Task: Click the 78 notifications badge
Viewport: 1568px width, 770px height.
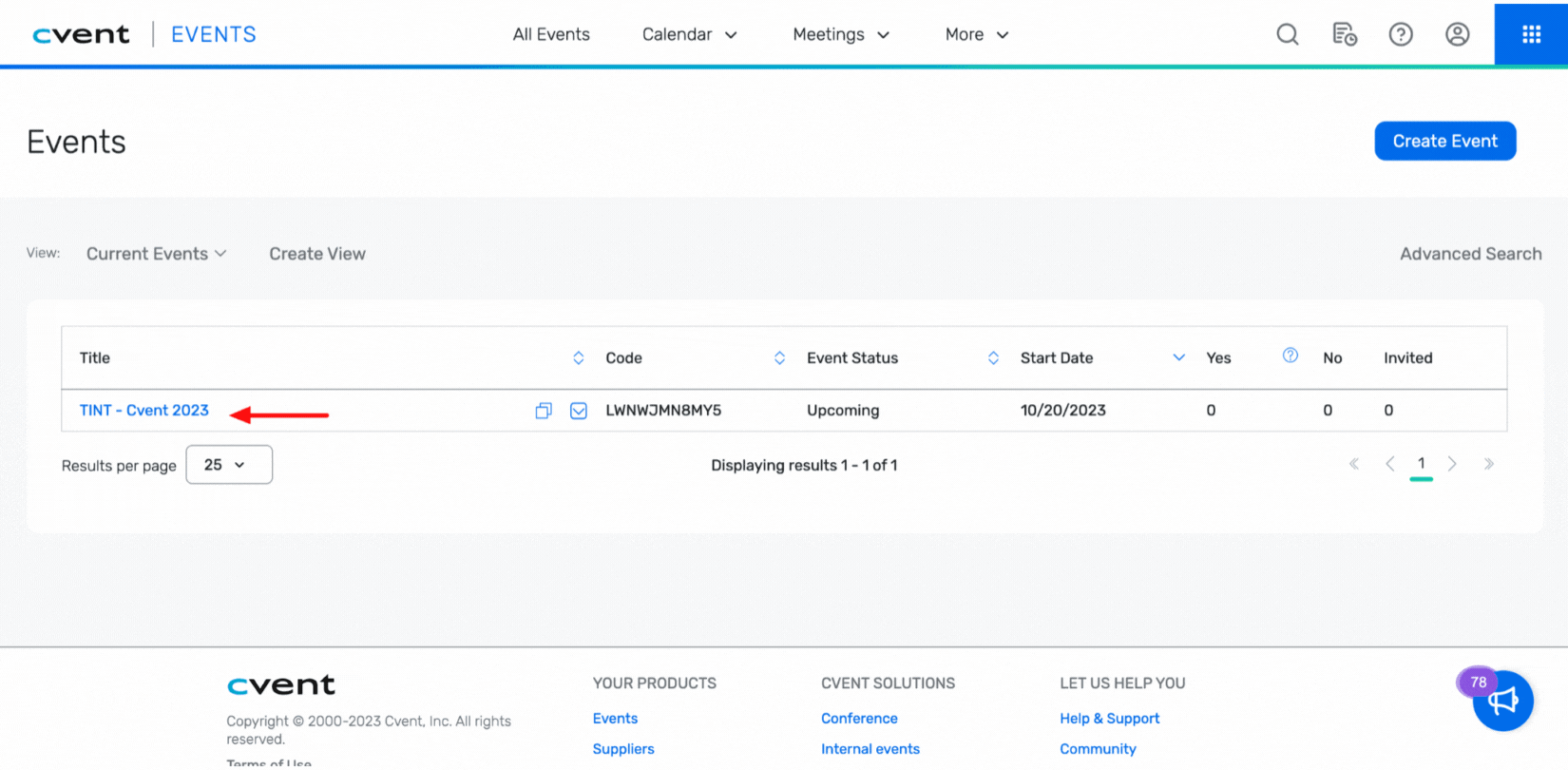Action: 1478,682
